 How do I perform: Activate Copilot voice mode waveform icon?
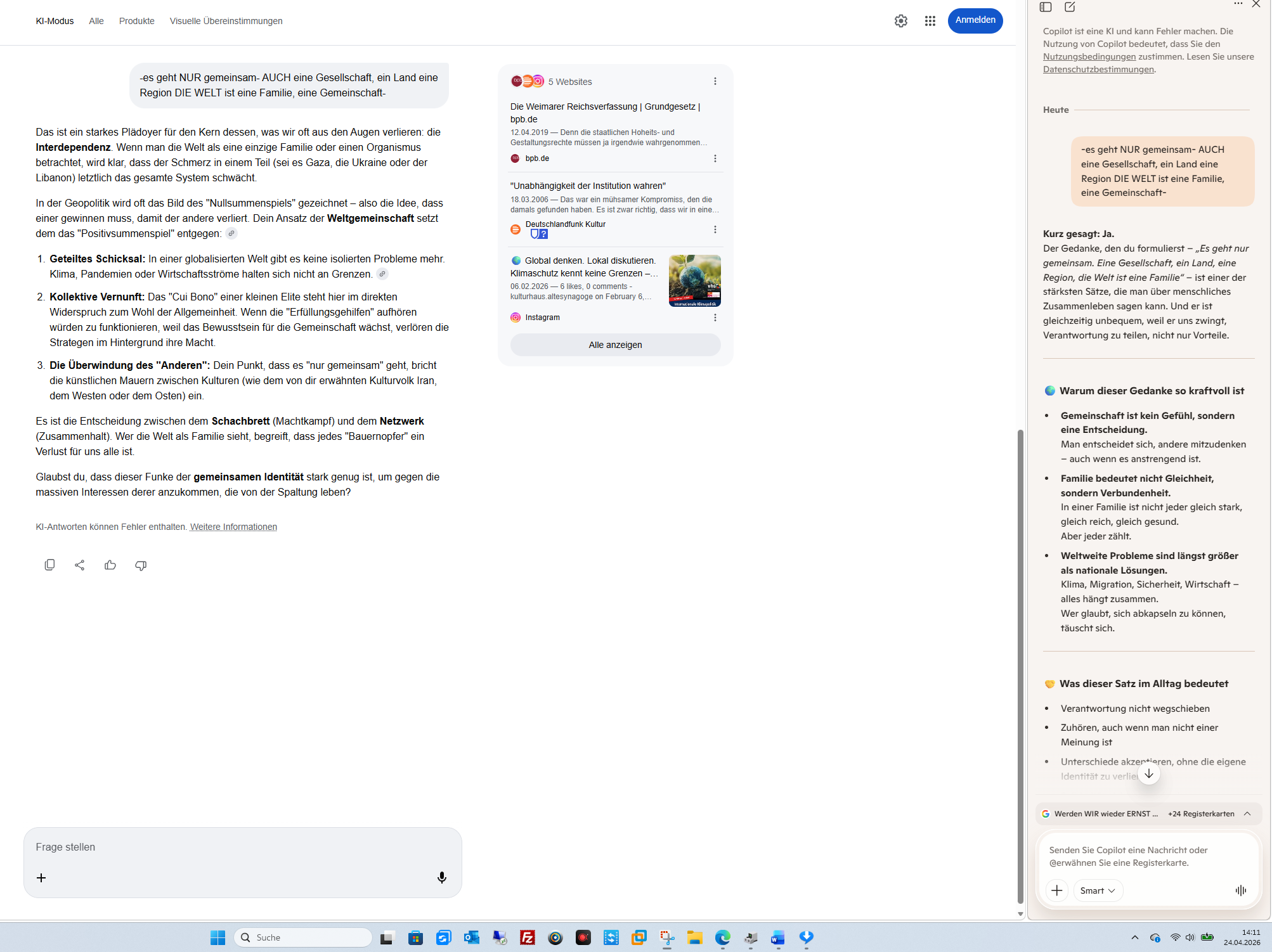pyautogui.click(x=1240, y=891)
